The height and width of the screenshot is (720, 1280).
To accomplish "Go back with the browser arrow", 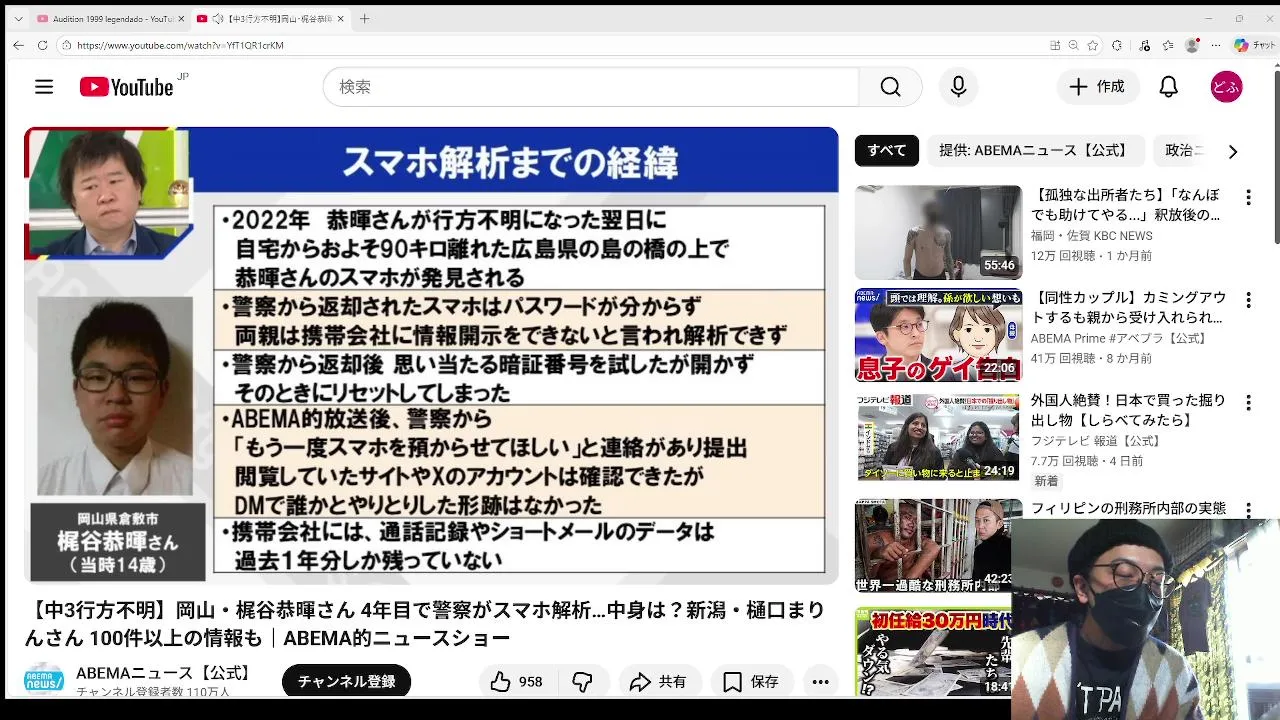I will click(18, 45).
